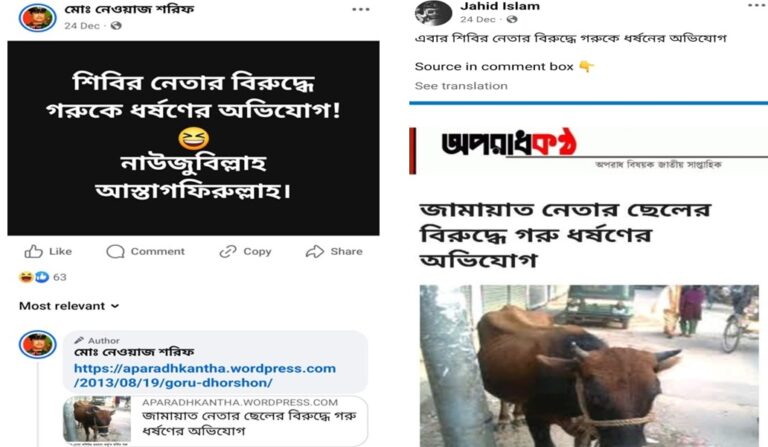Click the Share arrow icon
The height and width of the screenshot is (447, 768).
[314, 252]
